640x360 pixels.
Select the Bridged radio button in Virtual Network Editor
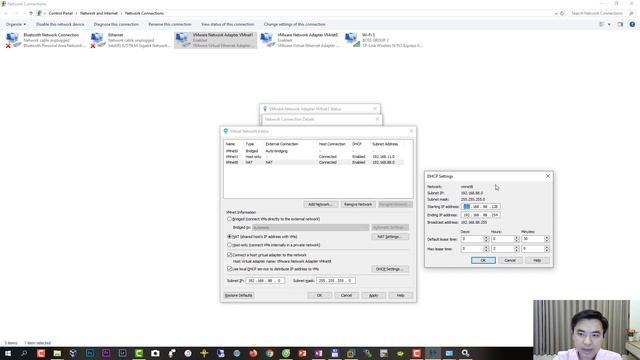pos(229,219)
